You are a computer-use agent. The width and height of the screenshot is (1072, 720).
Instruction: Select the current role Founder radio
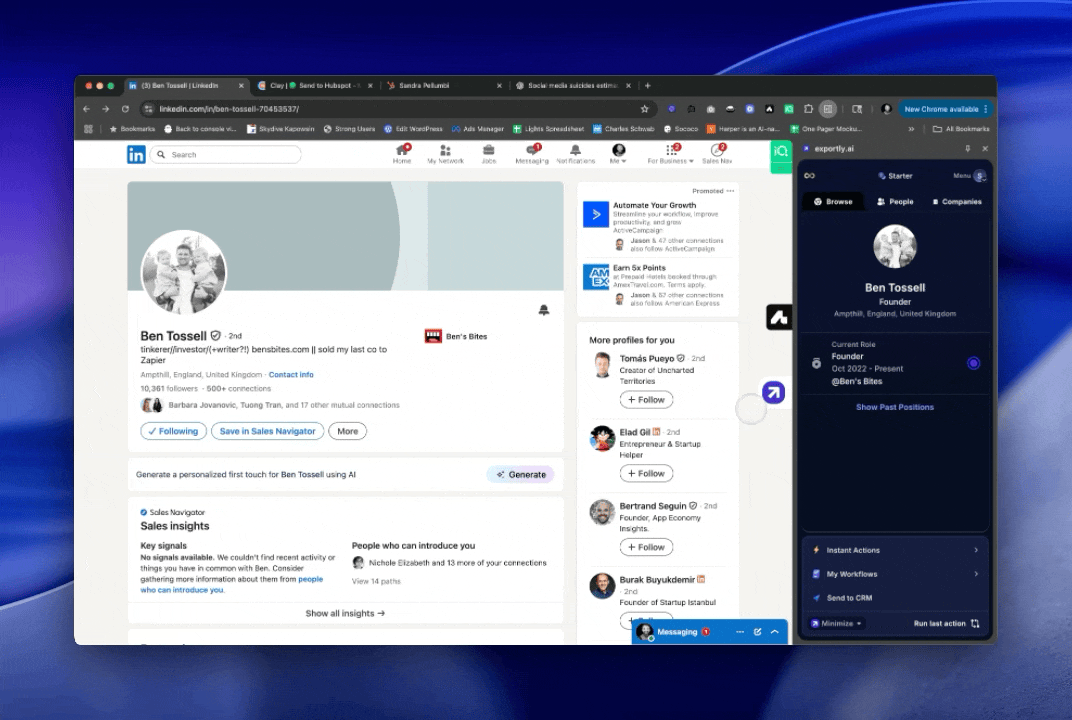tap(974, 363)
